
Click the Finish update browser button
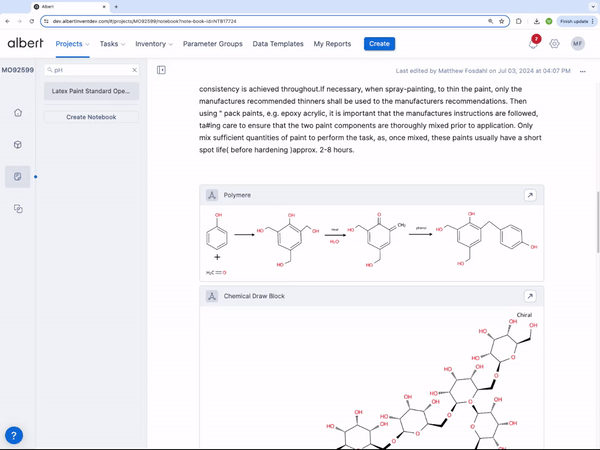pyautogui.click(x=576, y=21)
